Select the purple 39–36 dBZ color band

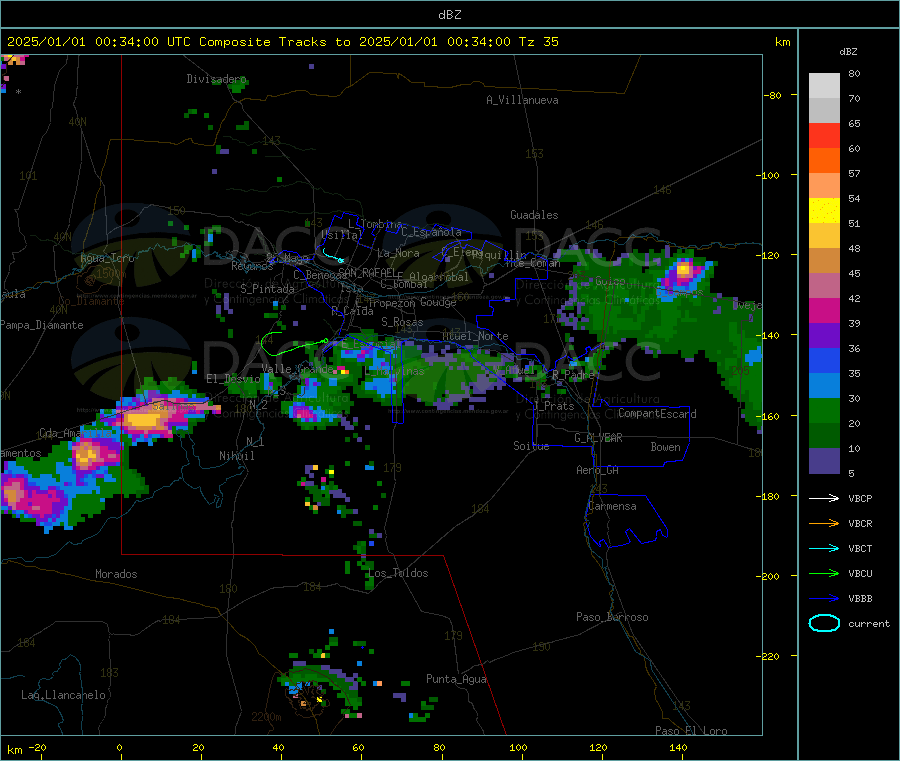pos(824,335)
